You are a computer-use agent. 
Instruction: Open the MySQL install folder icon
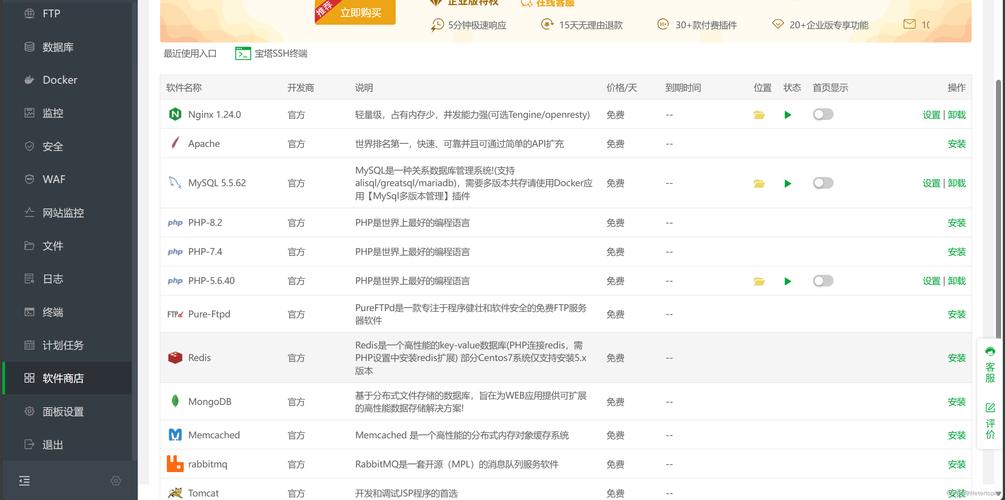click(x=759, y=183)
